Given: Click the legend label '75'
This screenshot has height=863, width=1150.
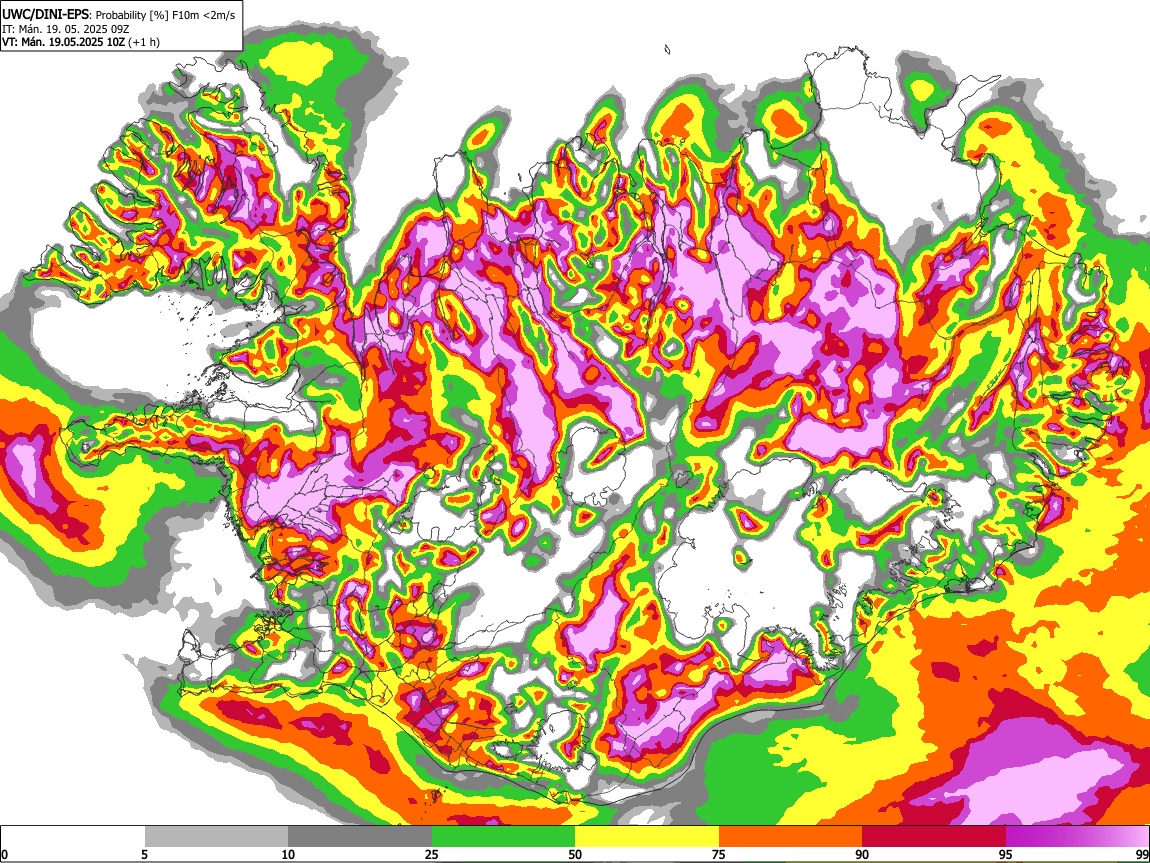Looking at the screenshot, I should coord(719,854).
